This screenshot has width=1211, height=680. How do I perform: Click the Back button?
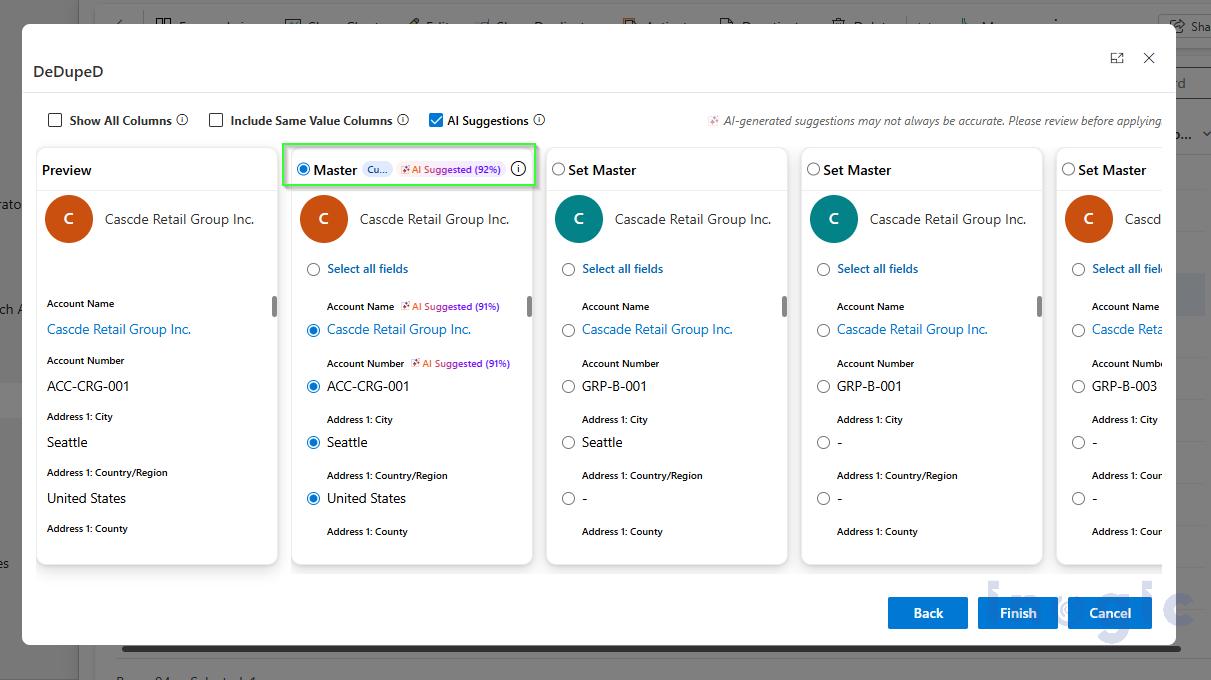[928, 613]
